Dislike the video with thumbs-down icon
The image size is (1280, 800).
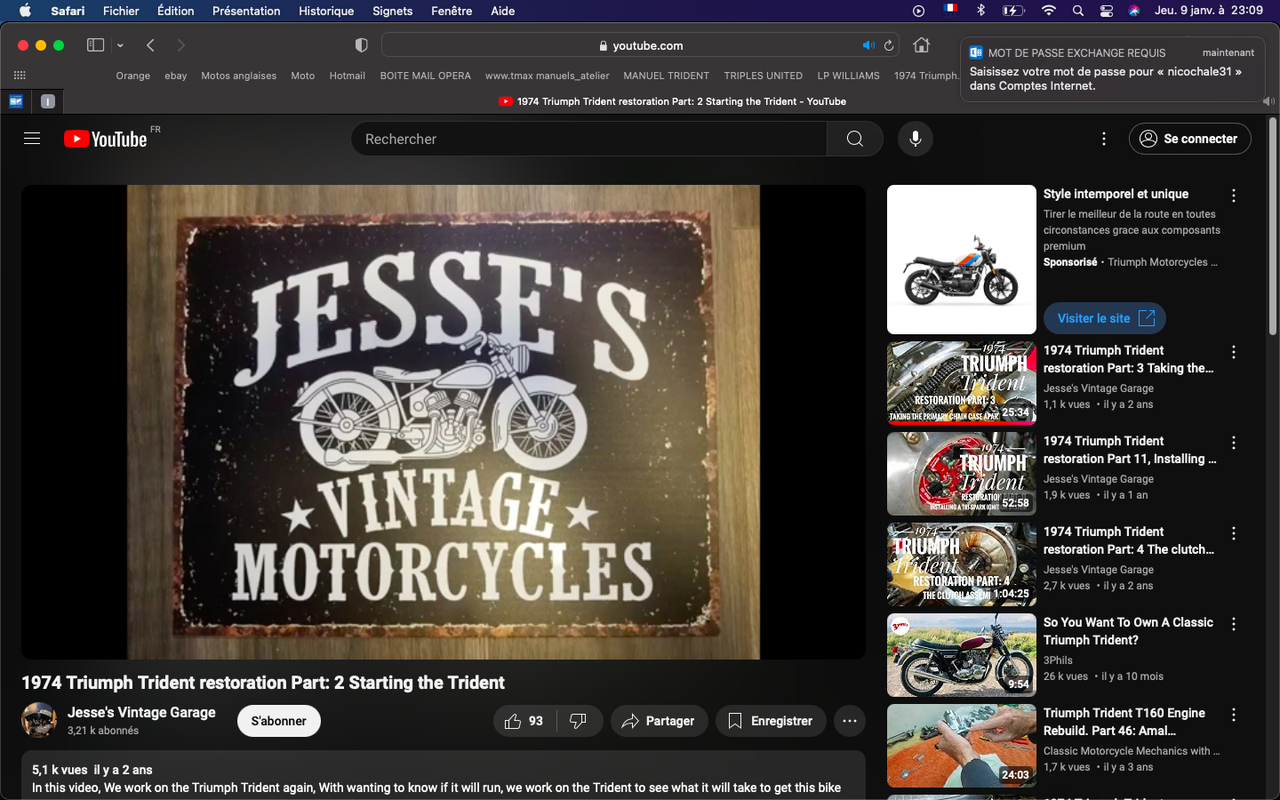click(x=578, y=721)
